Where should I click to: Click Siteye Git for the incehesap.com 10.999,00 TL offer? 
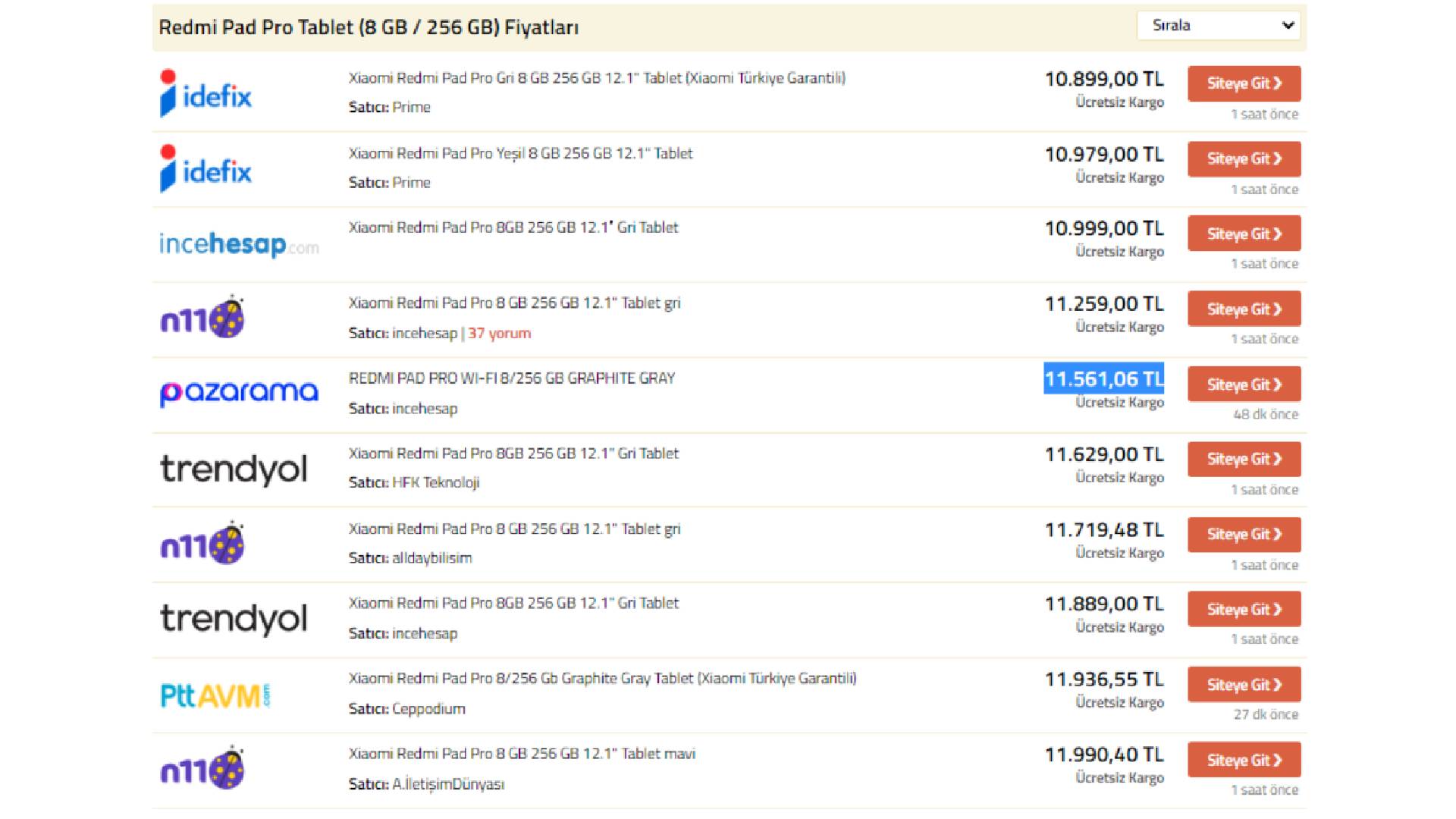pos(1244,234)
